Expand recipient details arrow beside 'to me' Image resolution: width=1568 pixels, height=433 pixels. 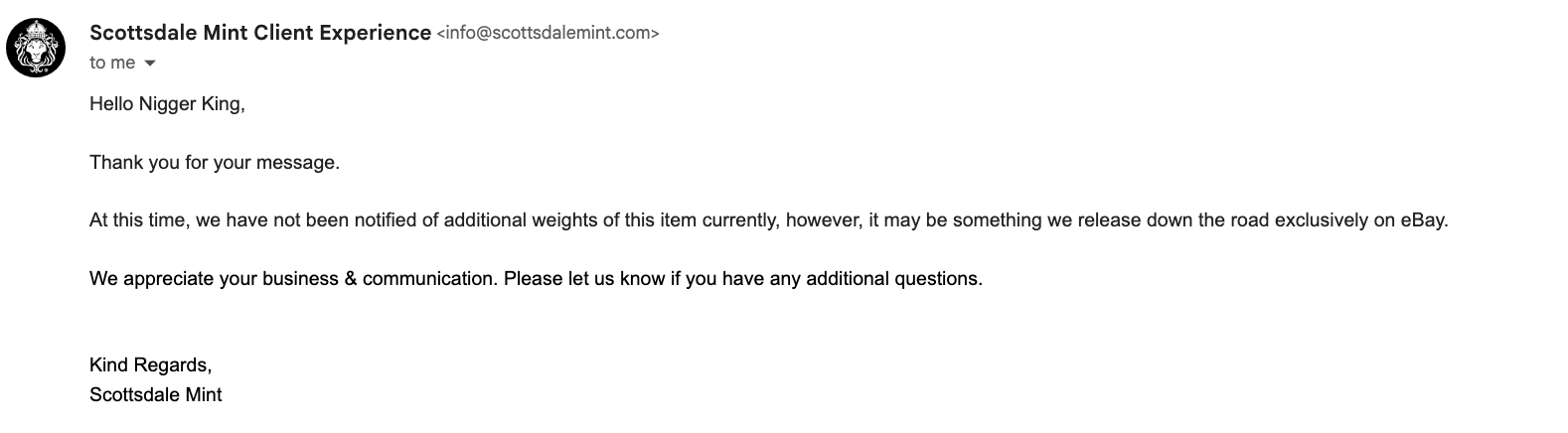click(150, 64)
